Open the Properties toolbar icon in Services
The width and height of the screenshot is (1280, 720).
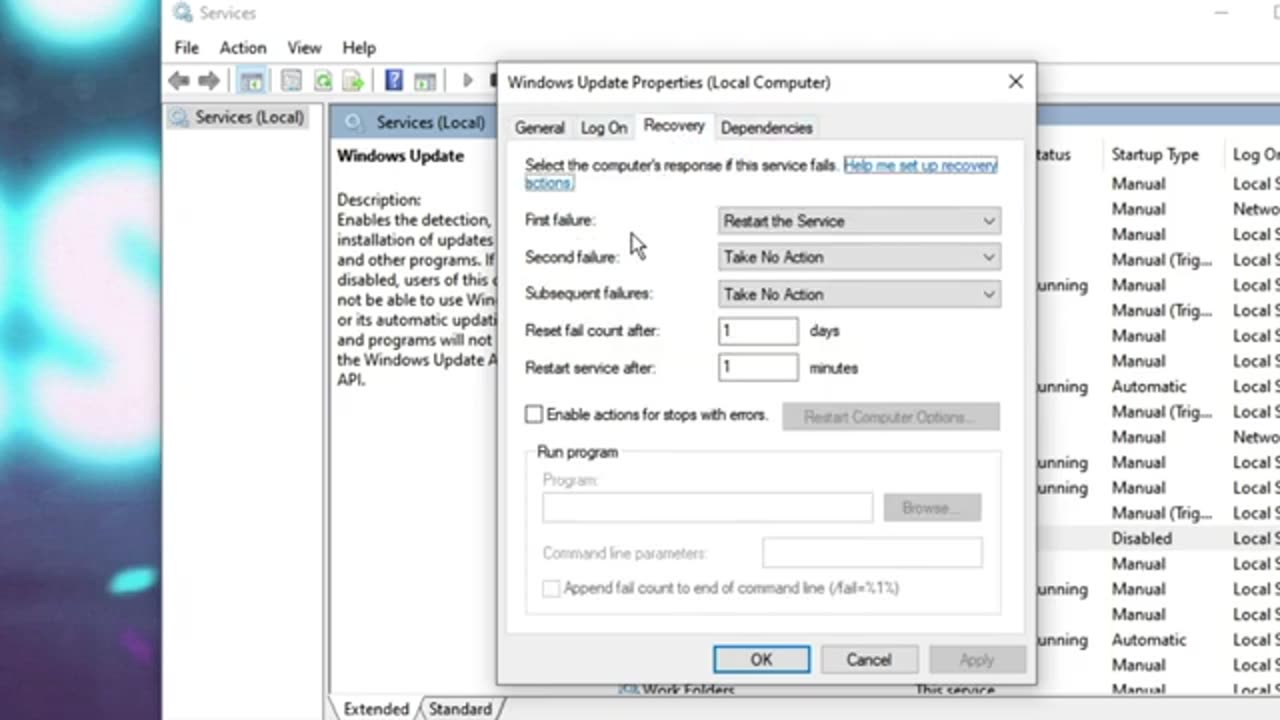point(291,81)
